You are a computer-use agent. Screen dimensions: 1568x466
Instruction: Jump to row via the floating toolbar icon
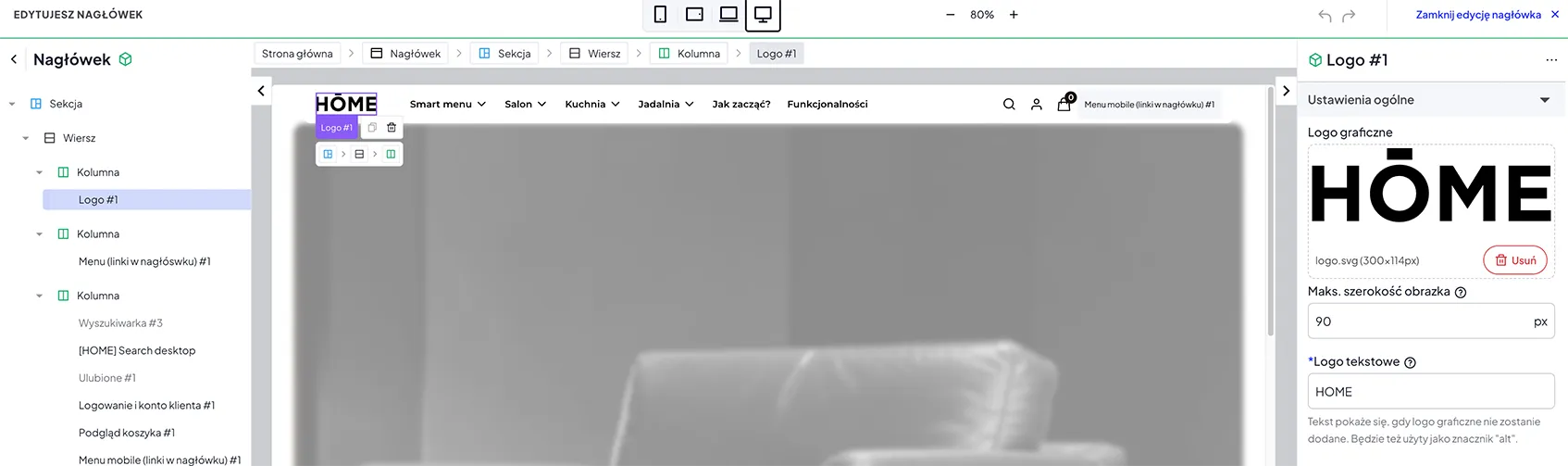click(x=359, y=154)
